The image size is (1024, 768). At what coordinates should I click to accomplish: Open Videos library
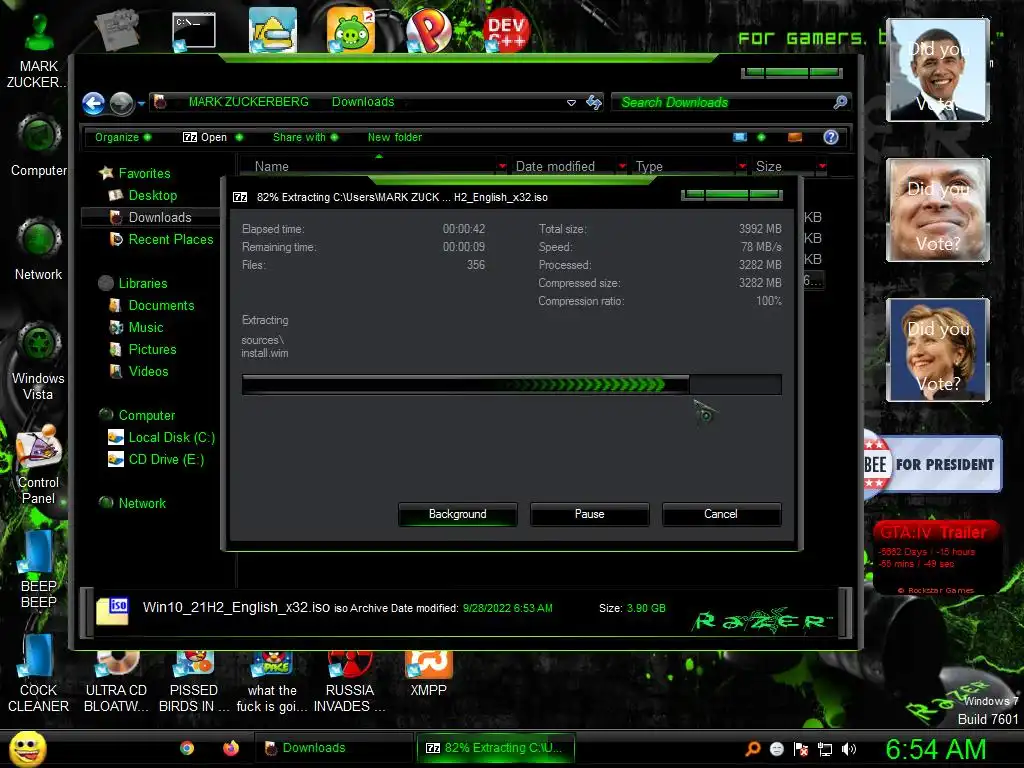(x=148, y=372)
